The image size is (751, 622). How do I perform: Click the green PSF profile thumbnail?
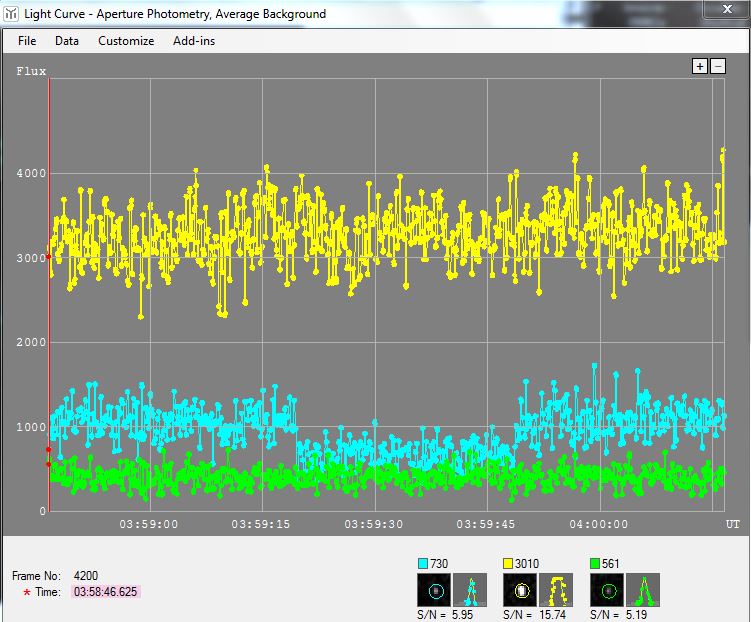643,590
